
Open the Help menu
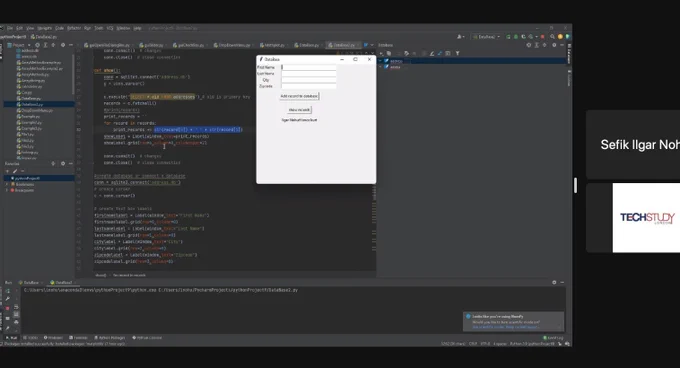[137, 28]
